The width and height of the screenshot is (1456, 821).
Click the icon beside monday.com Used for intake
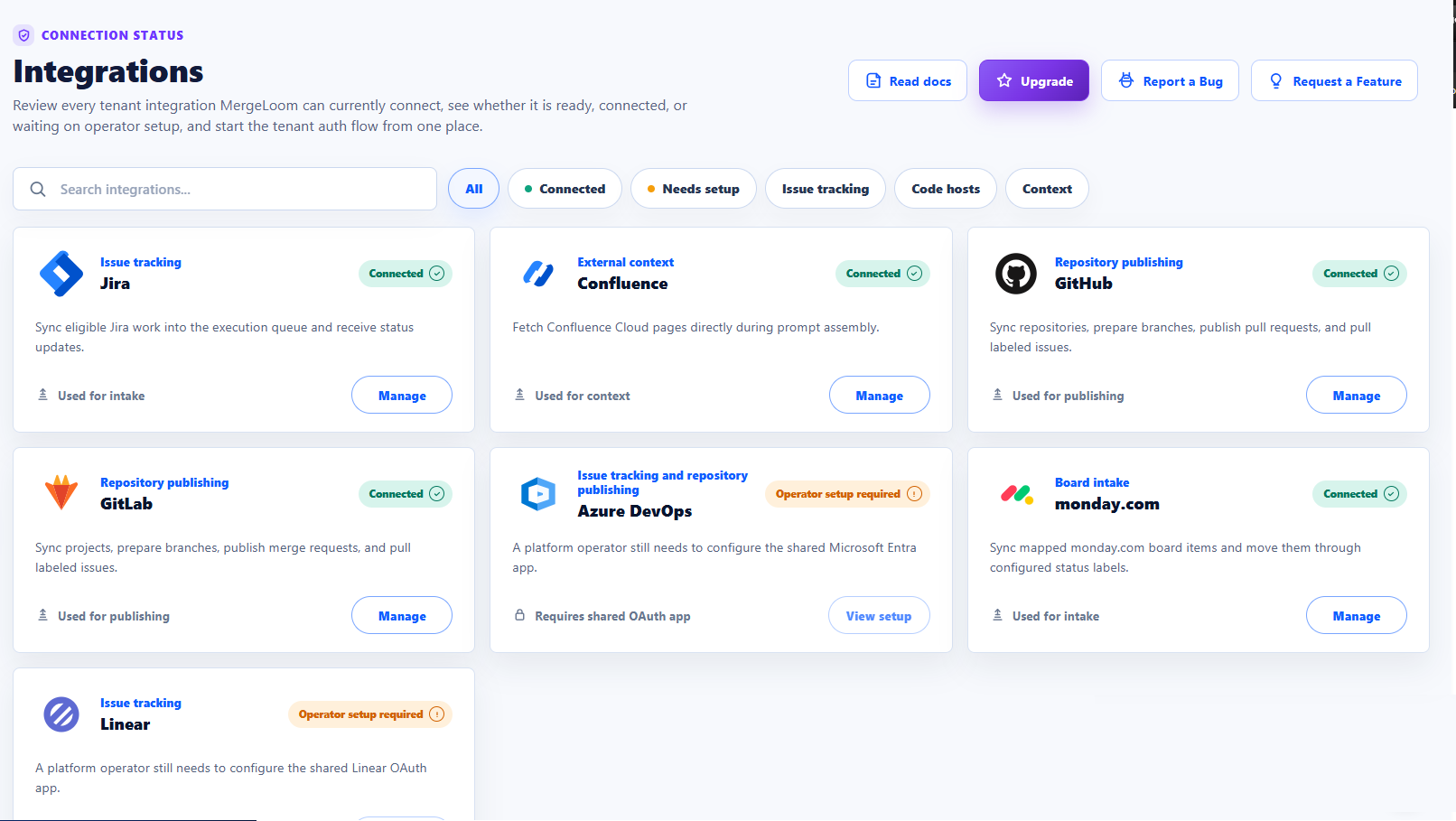click(997, 615)
